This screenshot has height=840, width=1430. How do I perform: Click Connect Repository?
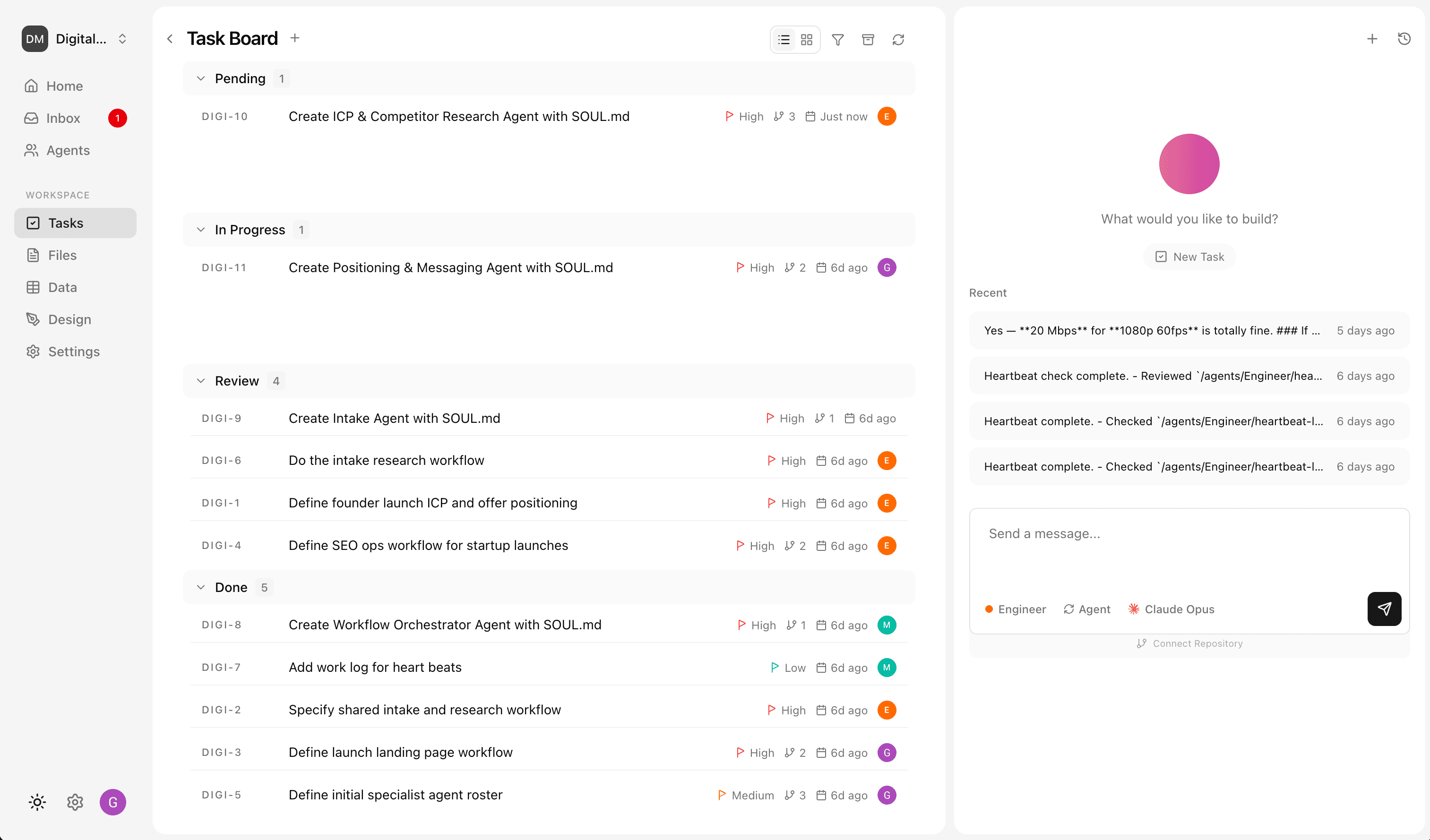1189,643
